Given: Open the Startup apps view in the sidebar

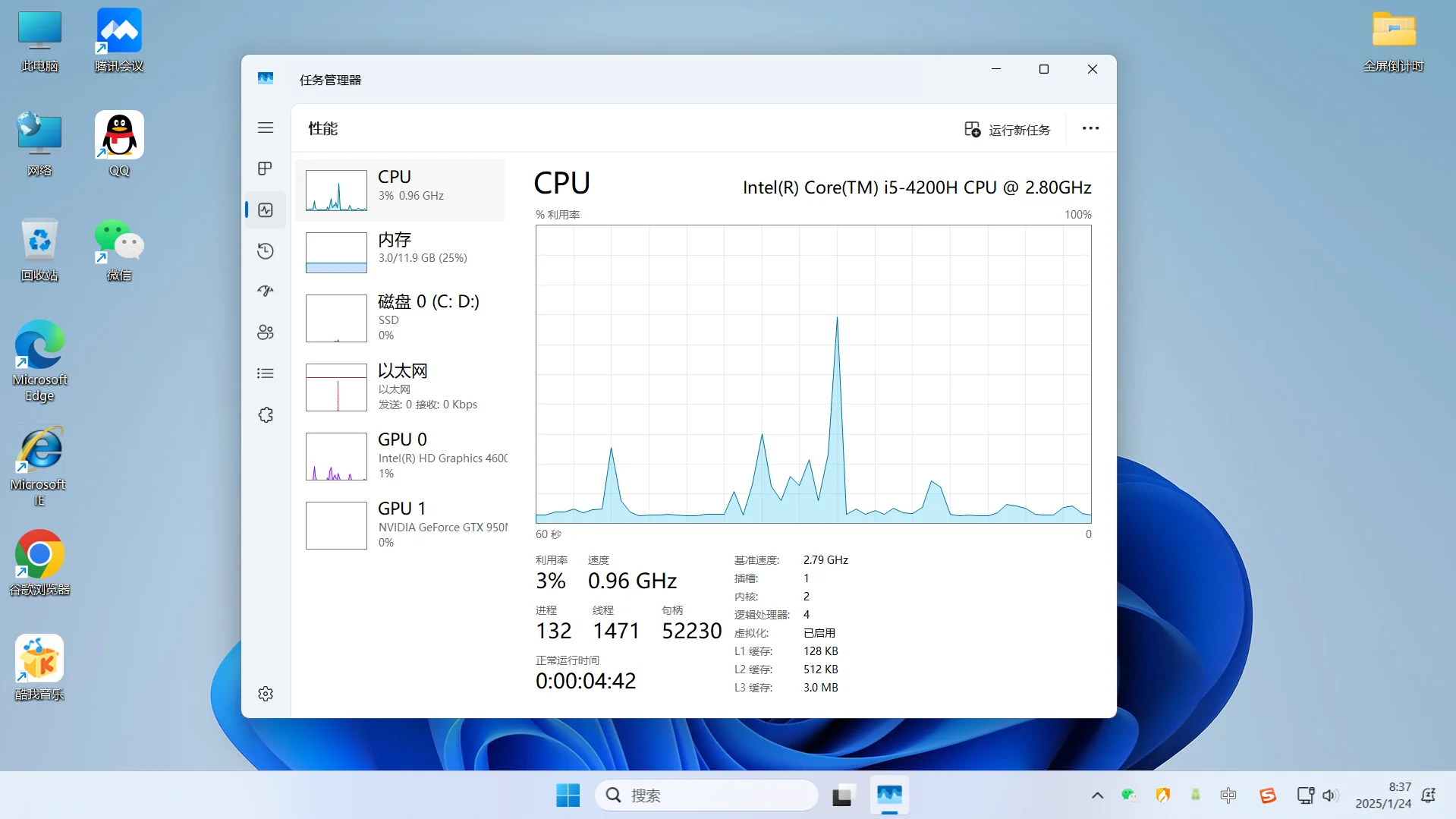Looking at the screenshot, I should pyautogui.click(x=265, y=291).
